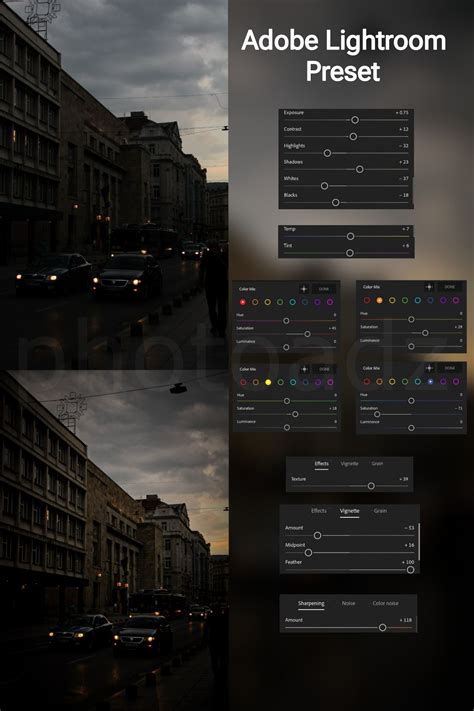
Task: Click the Tint slider handle
Action: tap(350, 253)
